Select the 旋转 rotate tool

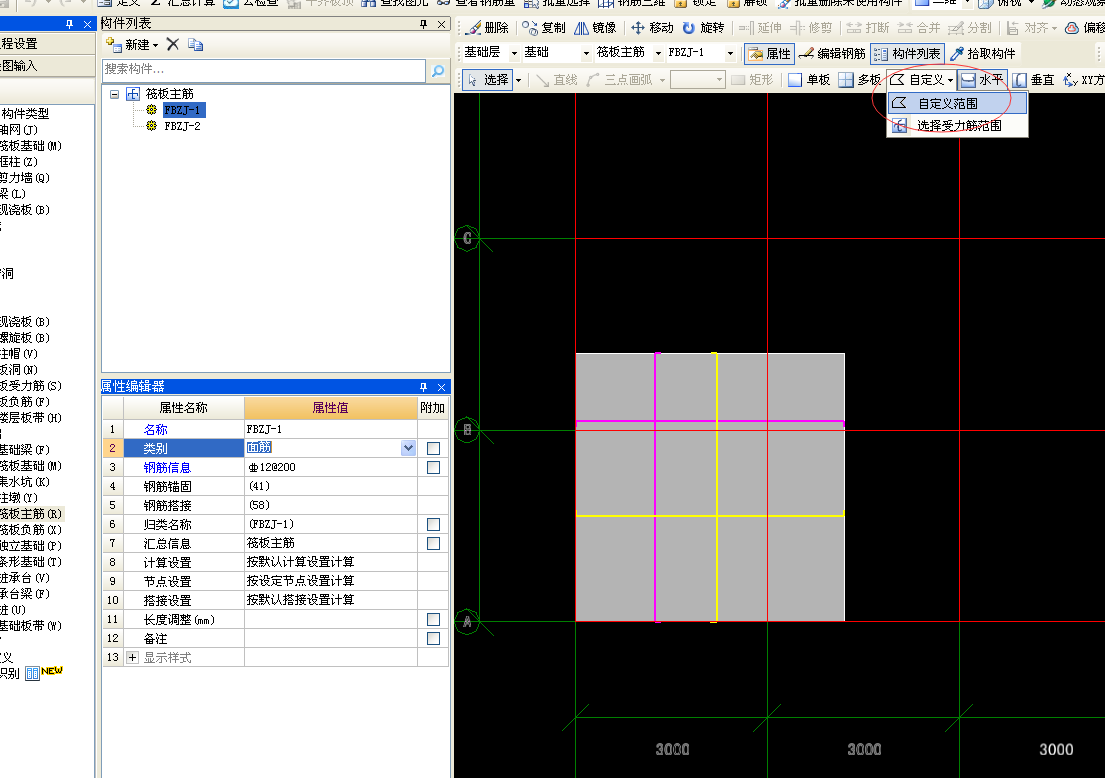(703, 27)
